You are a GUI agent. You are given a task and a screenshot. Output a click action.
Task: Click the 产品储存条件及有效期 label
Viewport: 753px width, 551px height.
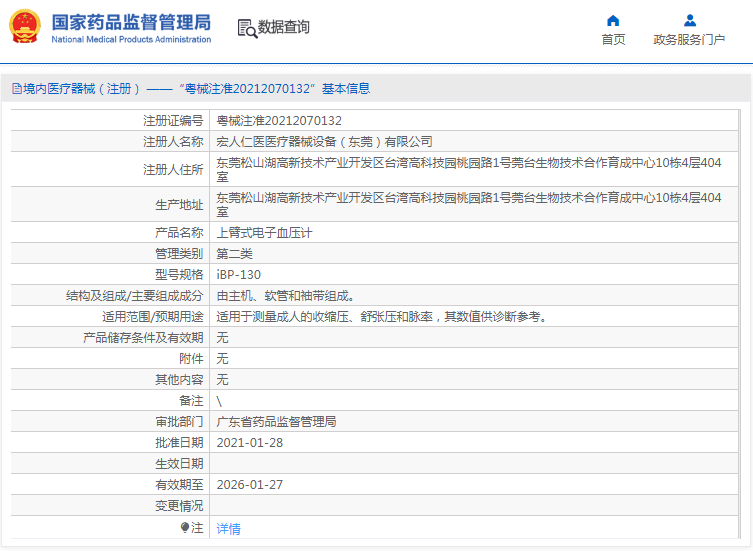143,338
